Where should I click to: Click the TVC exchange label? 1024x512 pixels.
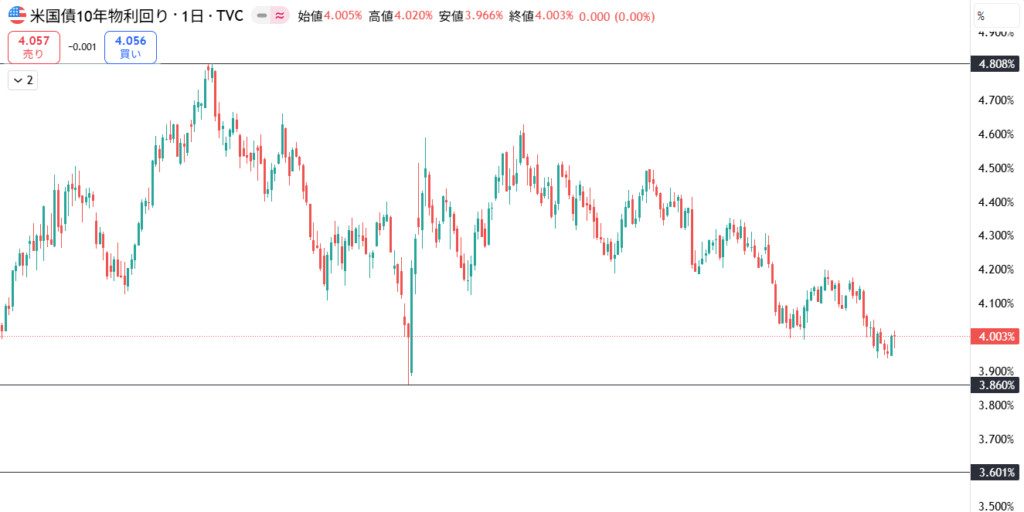(x=225, y=16)
